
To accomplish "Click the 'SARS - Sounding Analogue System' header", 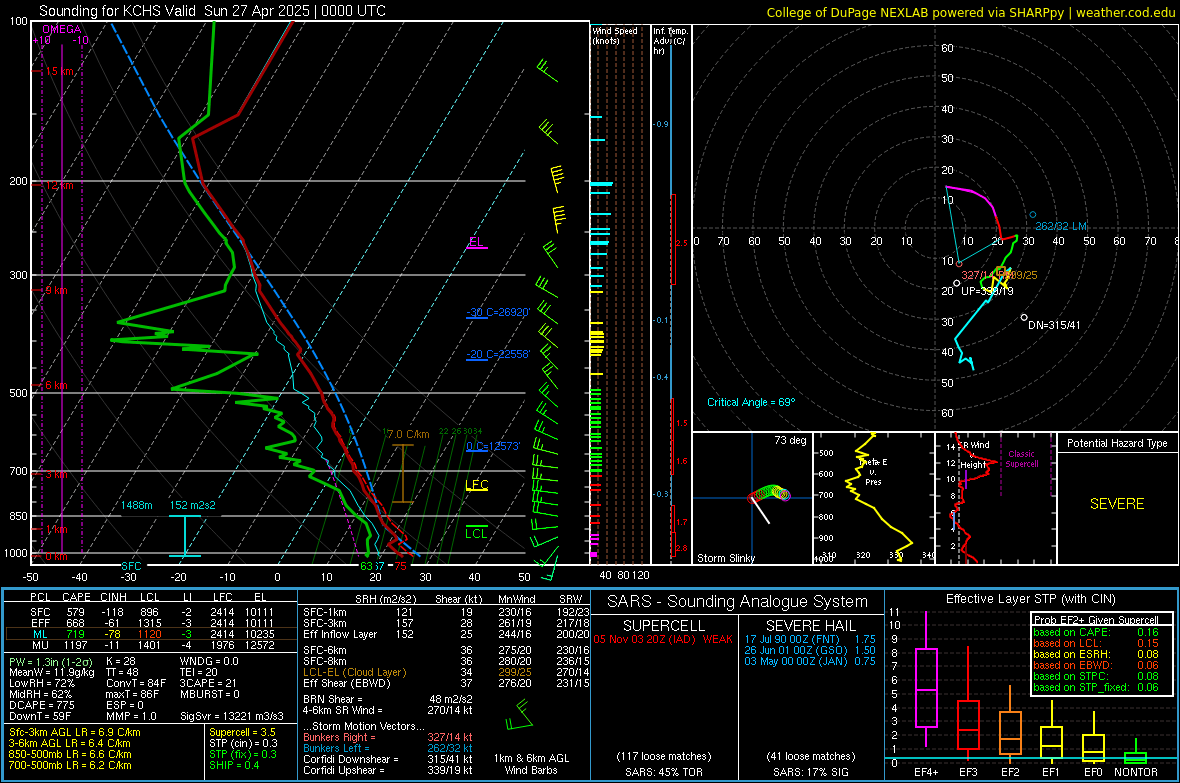I will (738, 602).
